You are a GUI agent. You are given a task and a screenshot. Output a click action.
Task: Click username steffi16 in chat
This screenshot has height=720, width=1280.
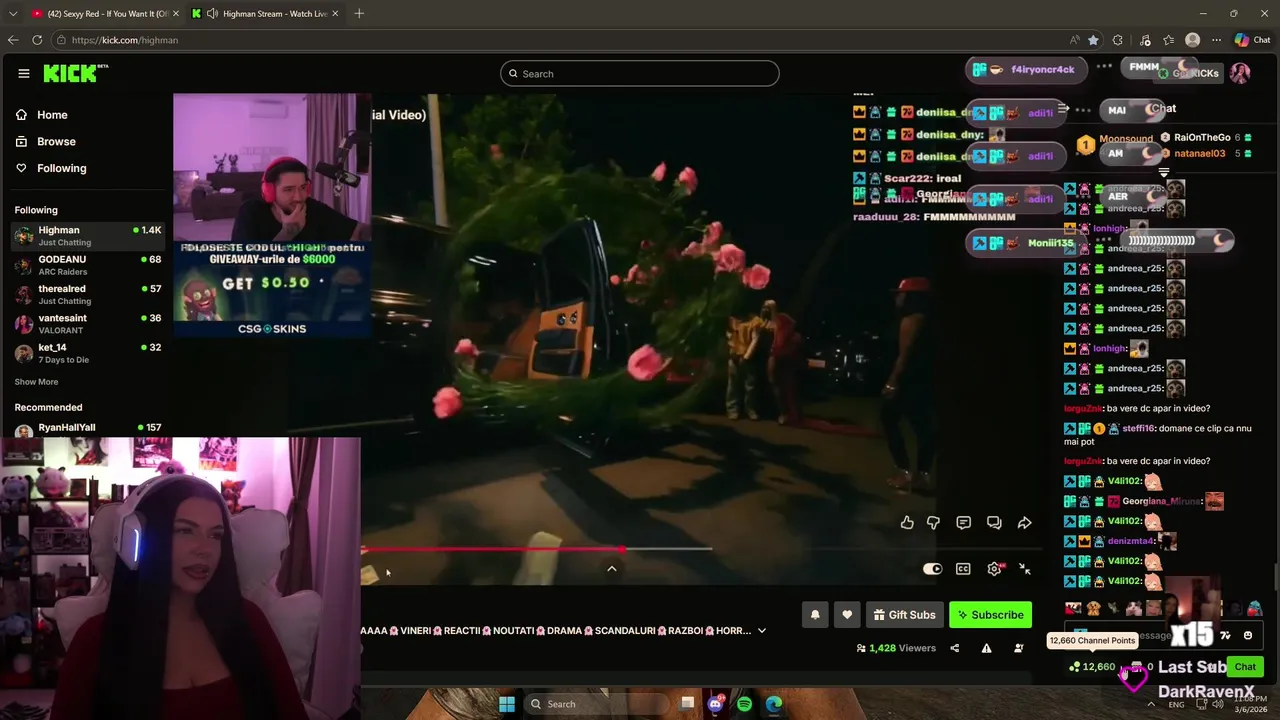[x=1139, y=428]
